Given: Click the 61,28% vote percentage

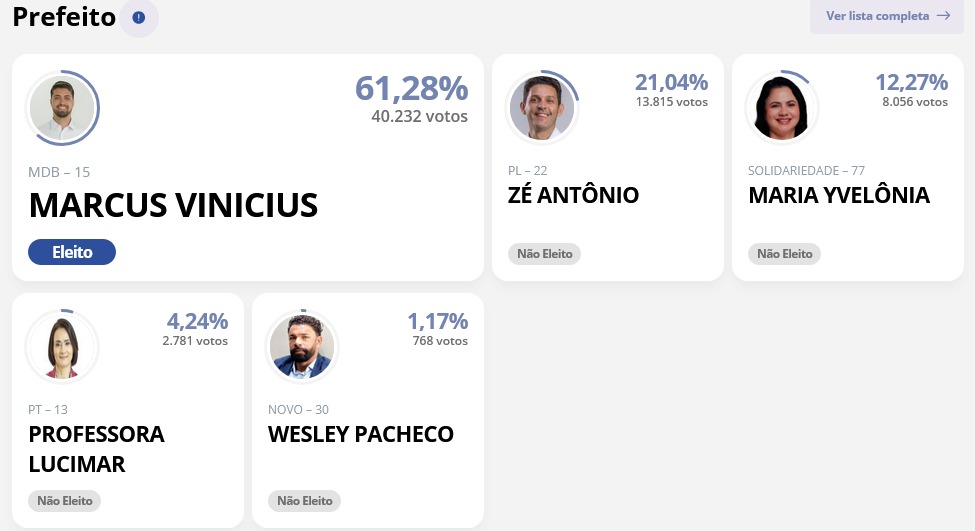Looking at the screenshot, I should (412, 88).
